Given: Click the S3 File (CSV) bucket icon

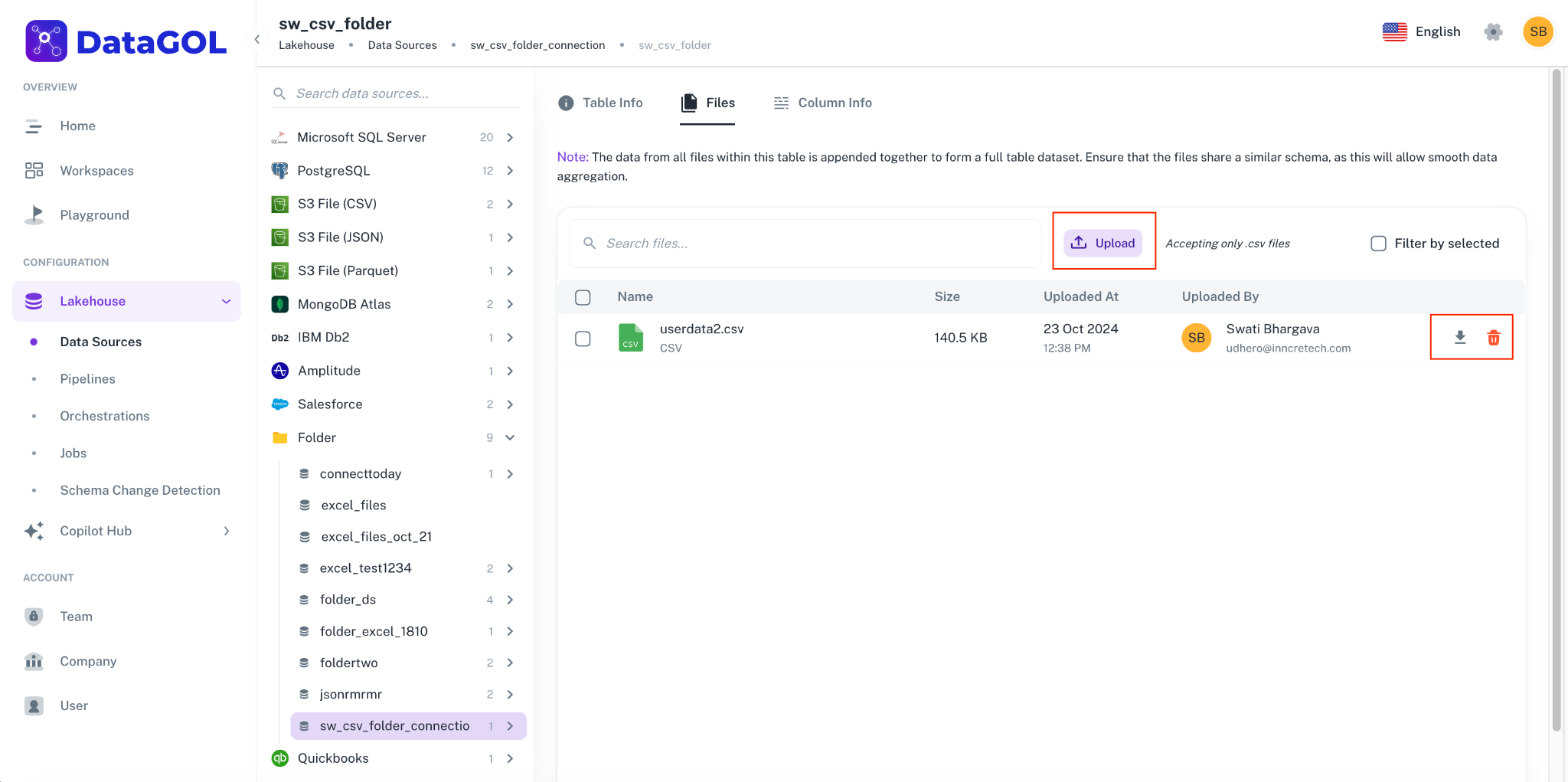Looking at the screenshot, I should pos(279,204).
